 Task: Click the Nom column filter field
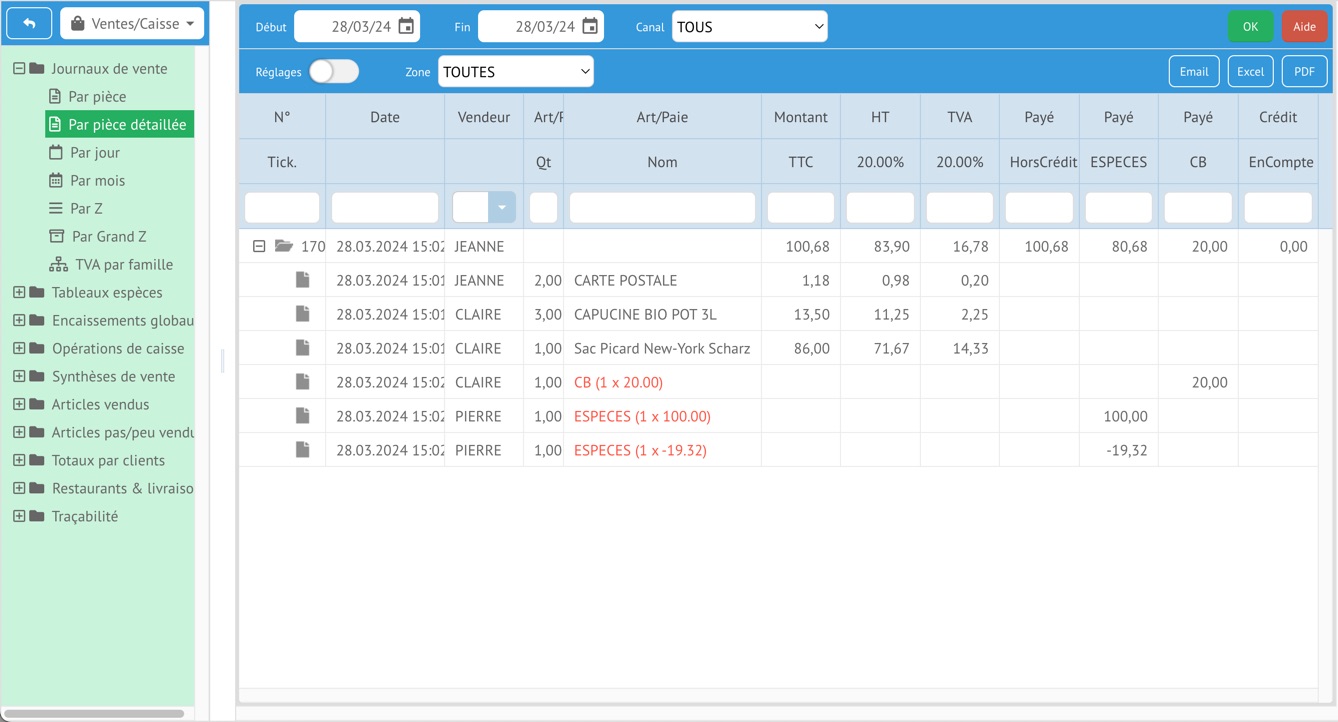(662, 207)
